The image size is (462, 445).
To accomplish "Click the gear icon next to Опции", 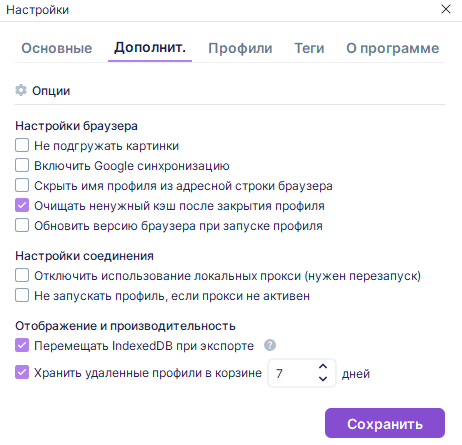I will [x=21, y=90].
